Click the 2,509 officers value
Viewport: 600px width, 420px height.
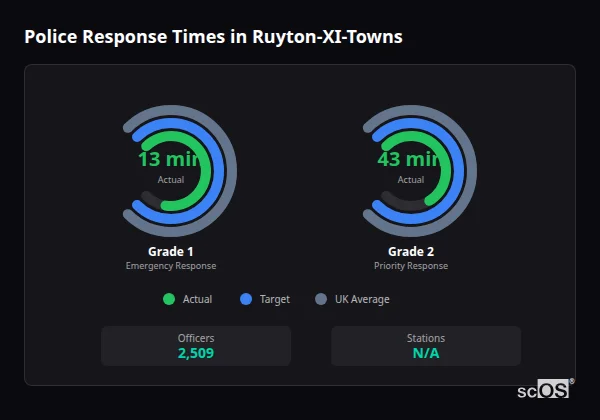pyautogui.click(x=196, y=353)
